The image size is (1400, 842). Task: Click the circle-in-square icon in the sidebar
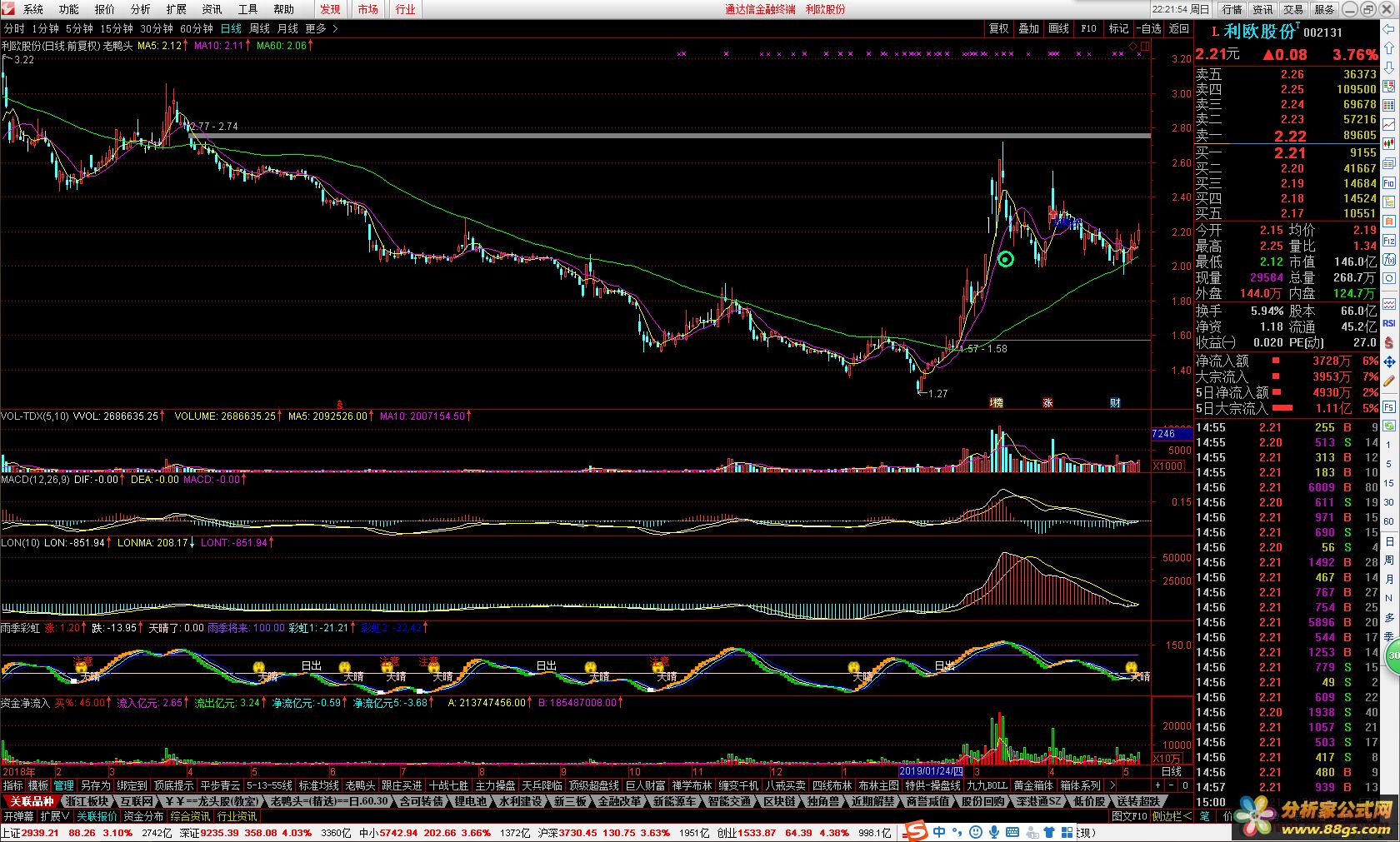(x=1389, y=279)
